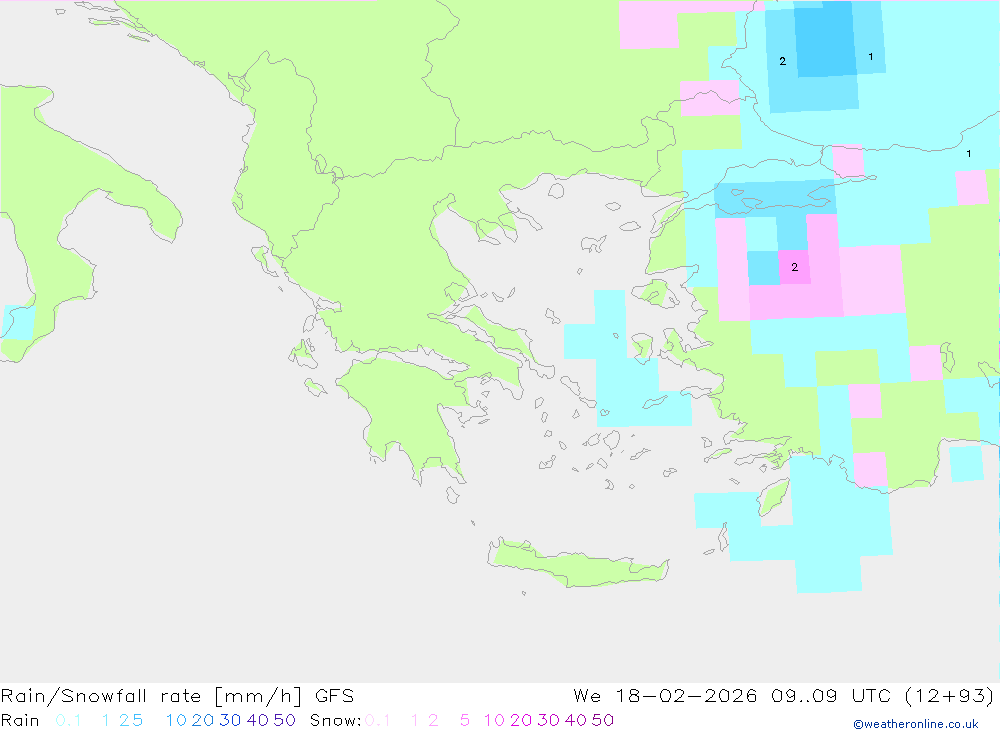
Task: Click the Rain 10 legend value
Action: [176, 720]
